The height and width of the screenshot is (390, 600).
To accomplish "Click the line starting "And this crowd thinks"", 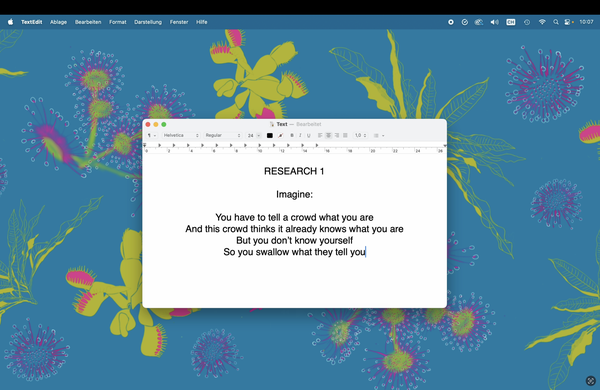I will [x=294, y=229].
